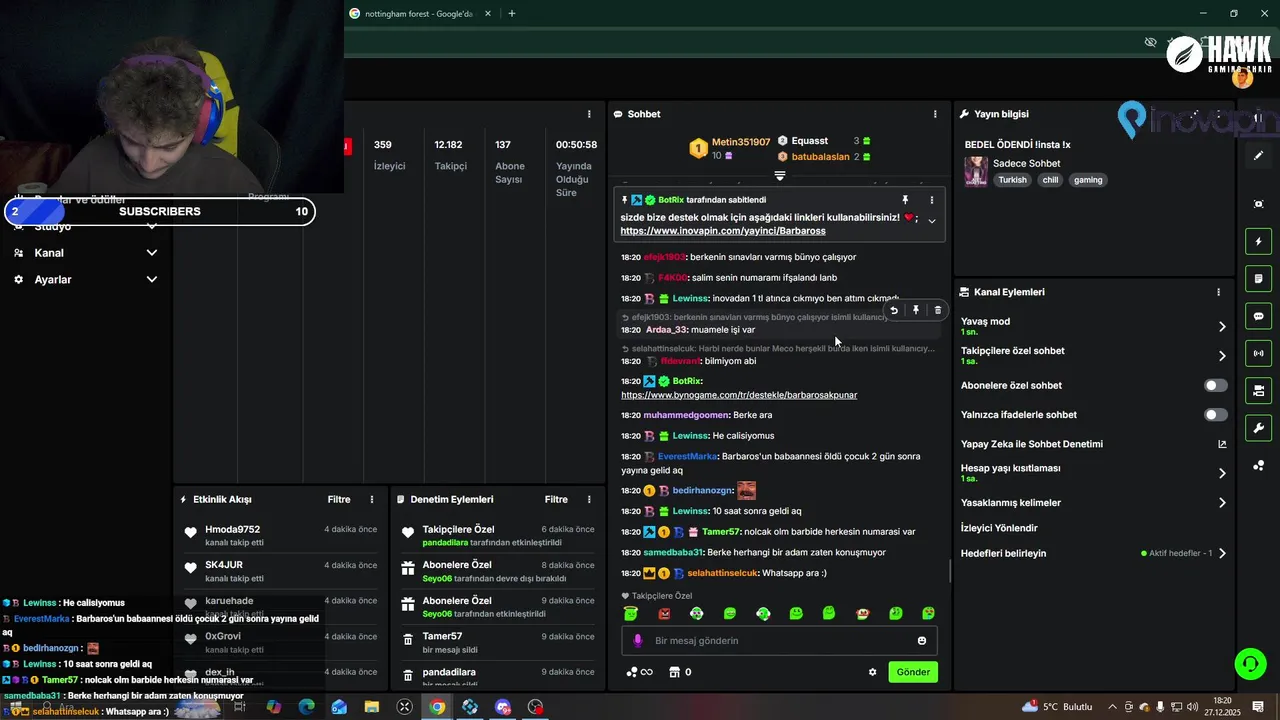Click Hmoda9752 follow event row
The height and width of the screenshot is (720, 1280).
(x=281, y=536)
